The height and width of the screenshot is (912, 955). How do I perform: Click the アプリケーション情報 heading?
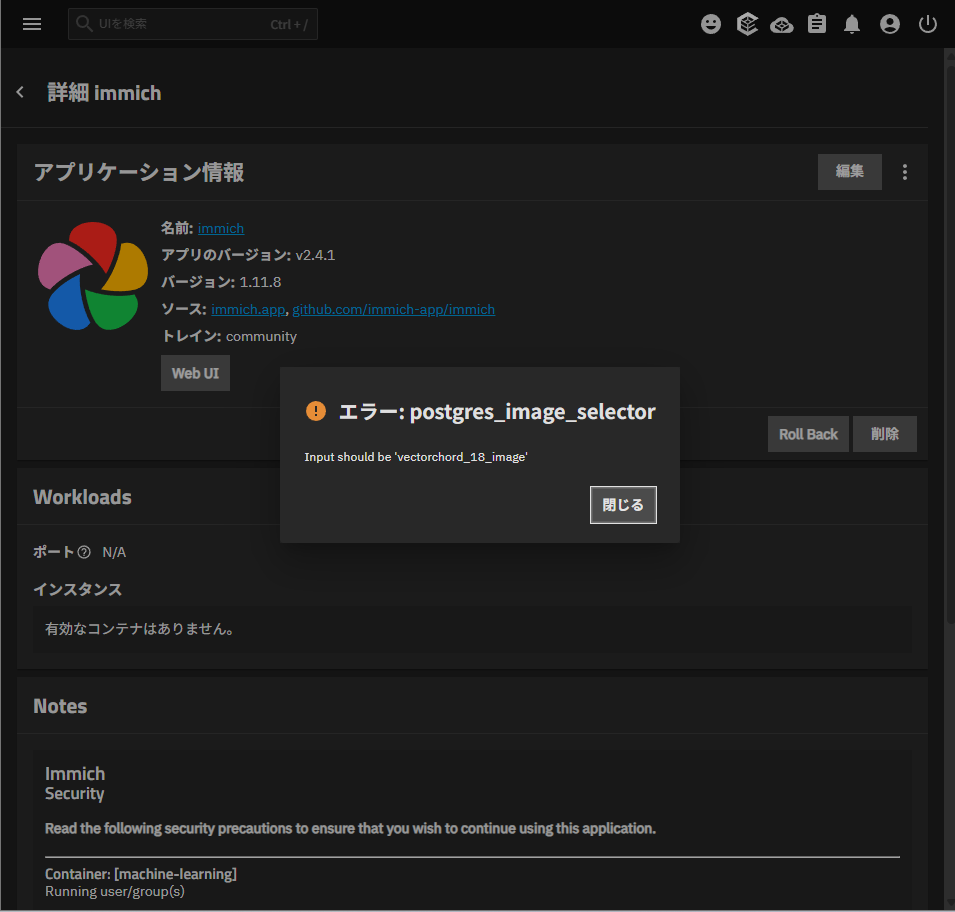pyautogui.click(x=139, y=172)
